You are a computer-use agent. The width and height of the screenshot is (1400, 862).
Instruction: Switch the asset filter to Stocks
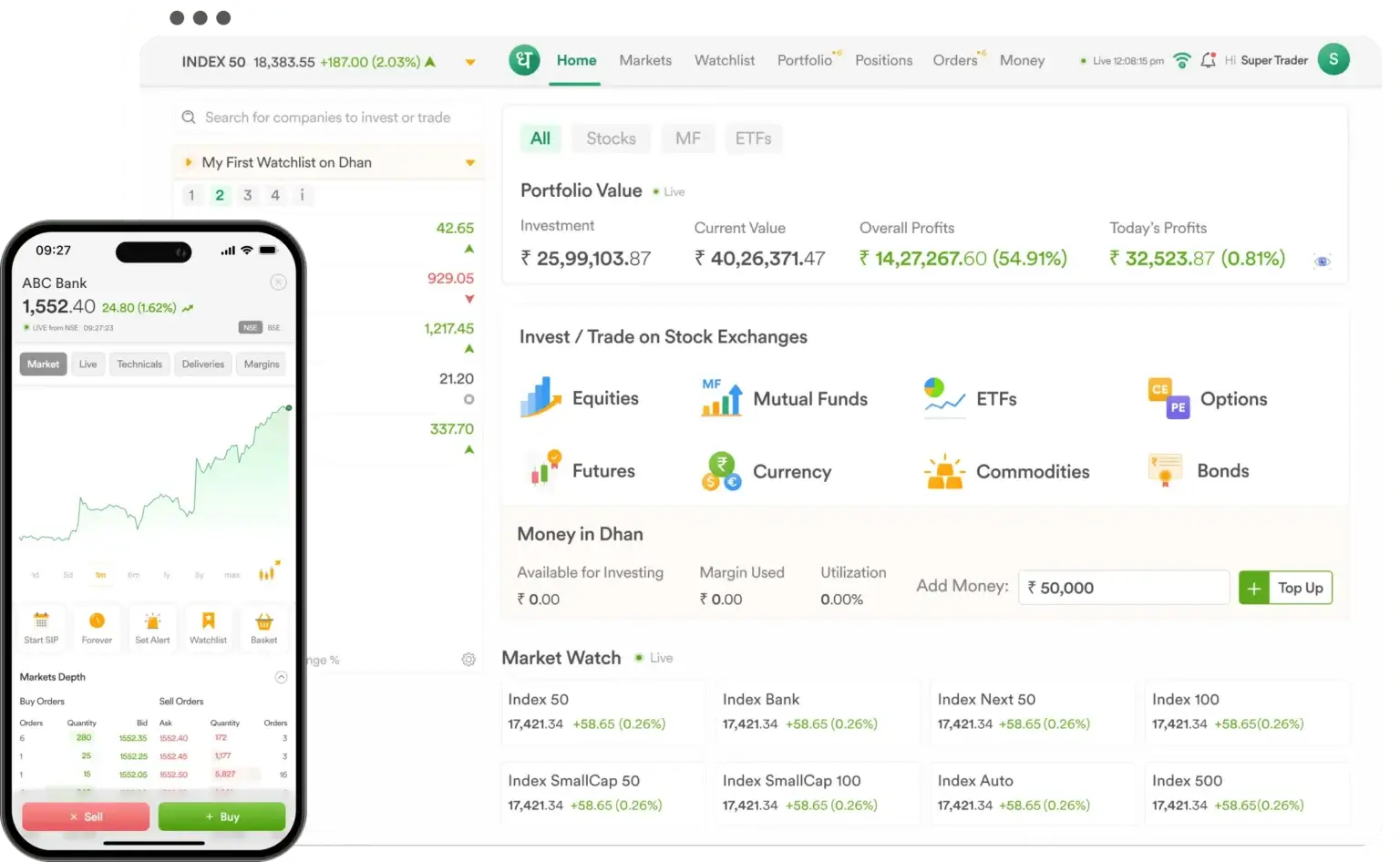coord(611,138)
